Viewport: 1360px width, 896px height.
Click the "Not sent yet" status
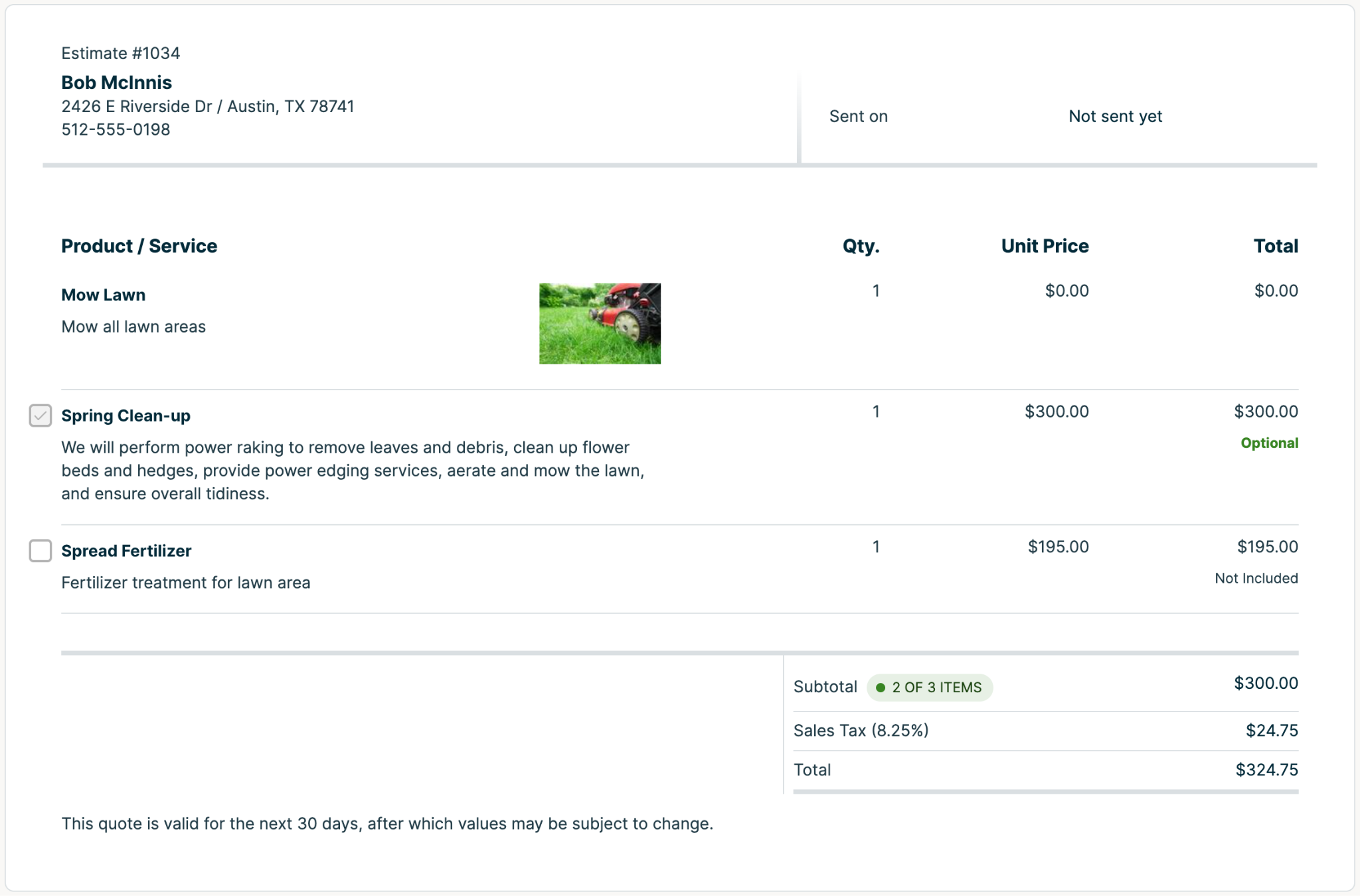click(x=1115, y=116)
